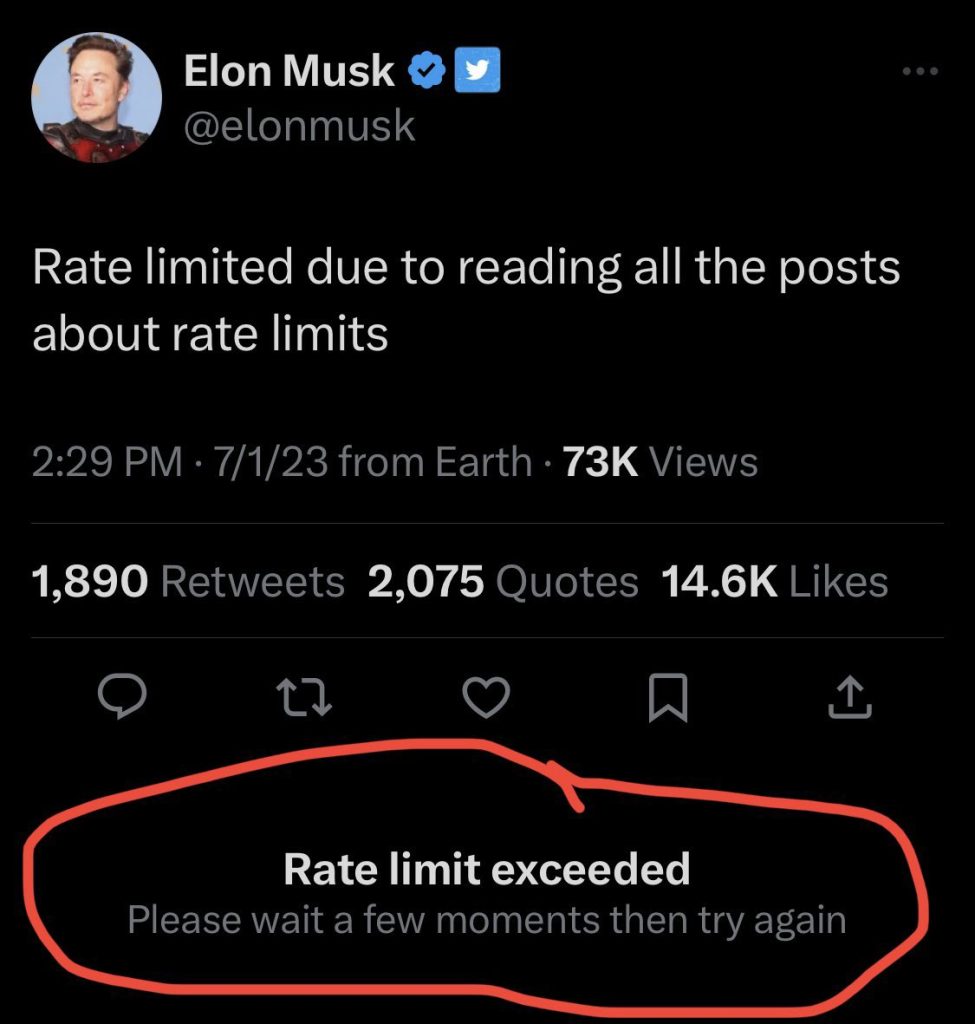Tap the blue verified checkmark badge
The width and height of the screenshot is (975, 1024).
tap(426, 71)
